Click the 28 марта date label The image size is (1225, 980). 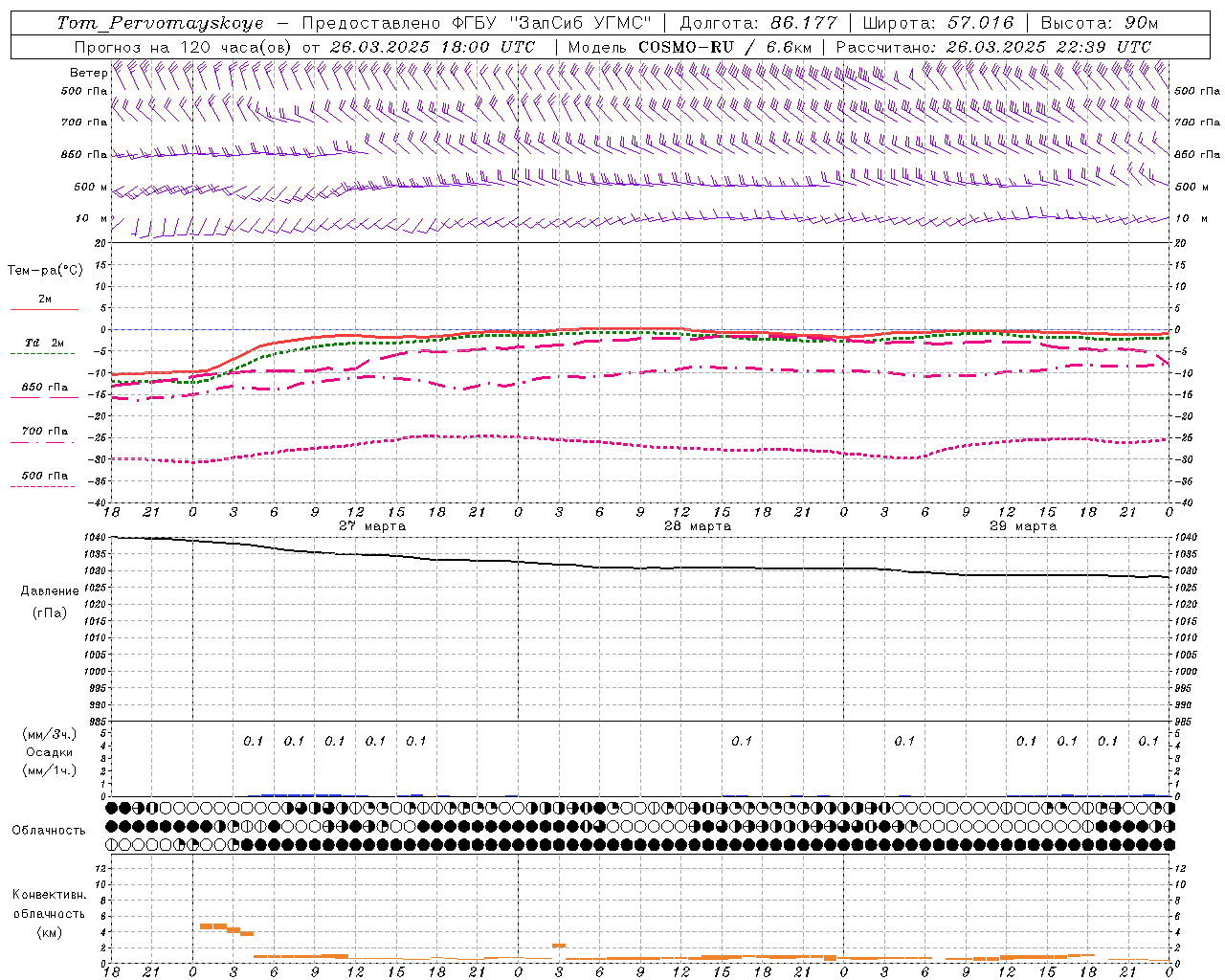pyautogui.click(x=698, y=526)
